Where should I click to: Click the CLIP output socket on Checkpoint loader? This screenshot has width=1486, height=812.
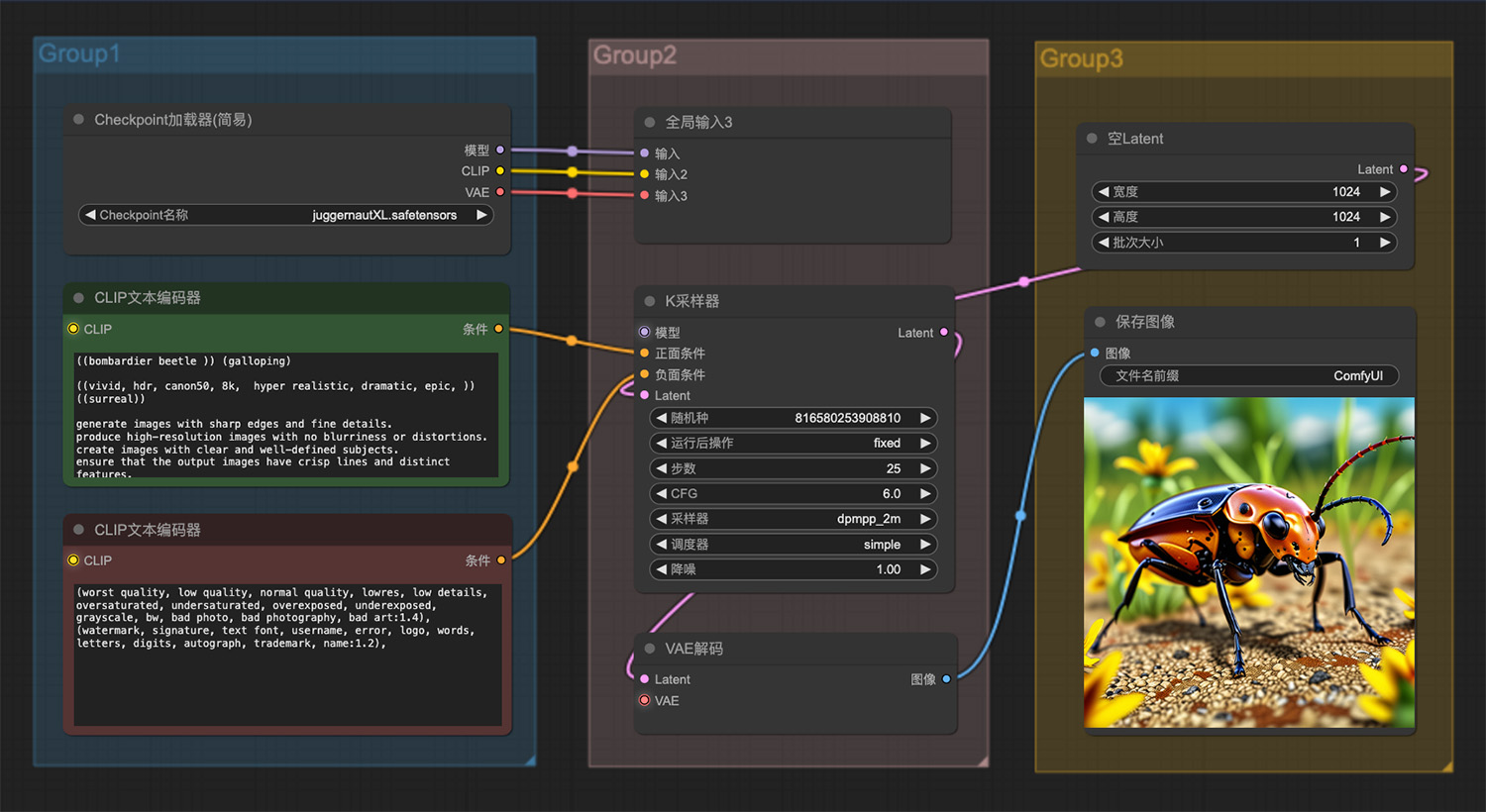pos(500,170)
